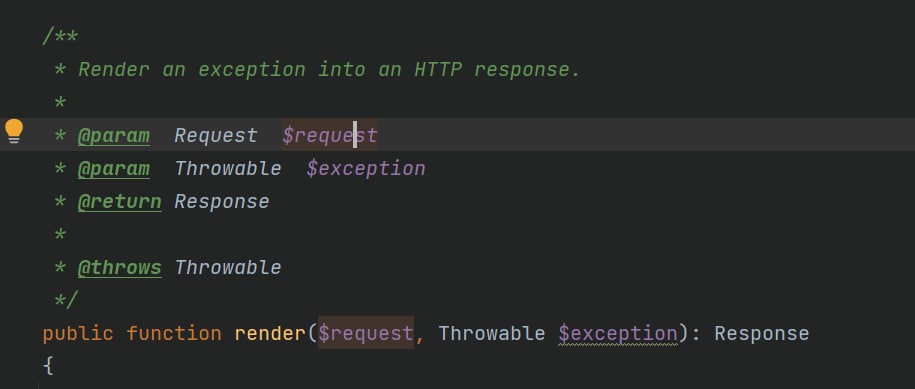Click the highlighted $request variable in the docblock
915x389 pixels.
330,135
